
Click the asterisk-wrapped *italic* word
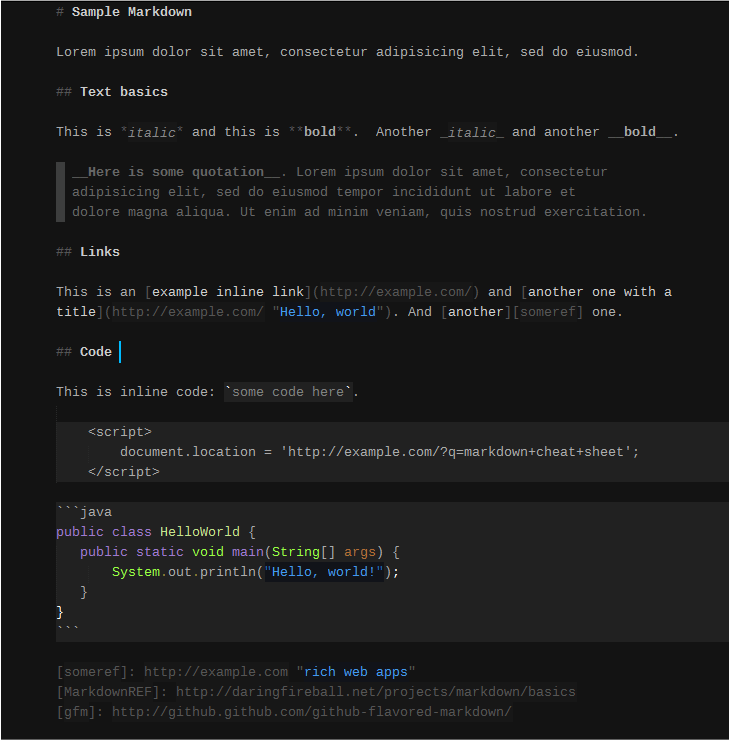click(152, 132)
